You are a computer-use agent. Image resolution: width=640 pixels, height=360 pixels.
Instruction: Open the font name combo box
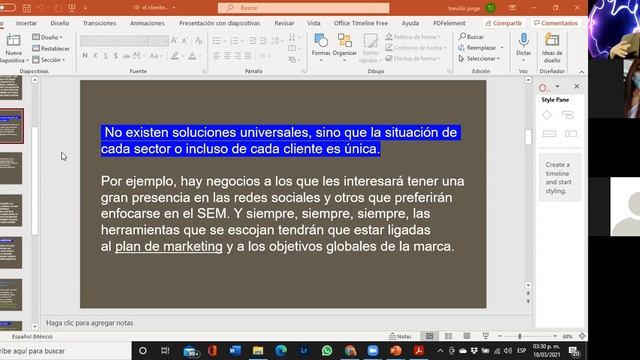[113, 41]
